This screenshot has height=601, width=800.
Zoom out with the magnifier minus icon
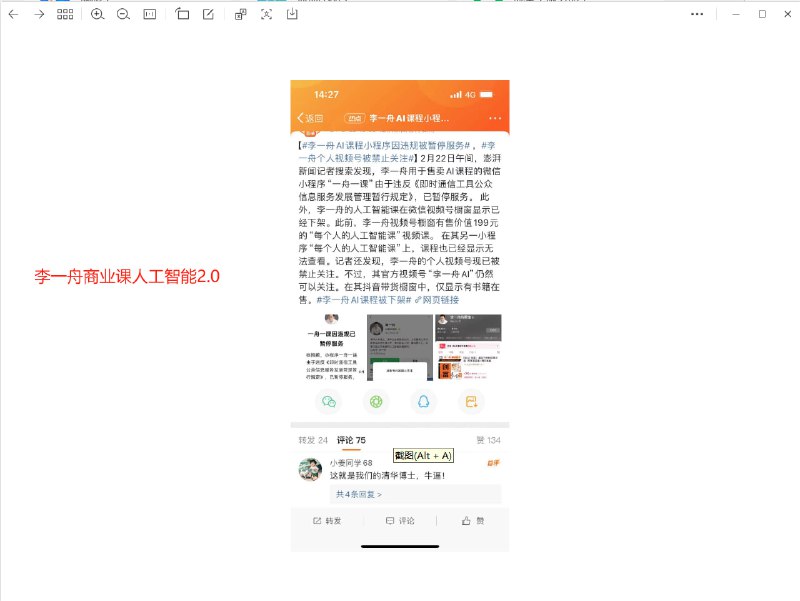[124, 15]
